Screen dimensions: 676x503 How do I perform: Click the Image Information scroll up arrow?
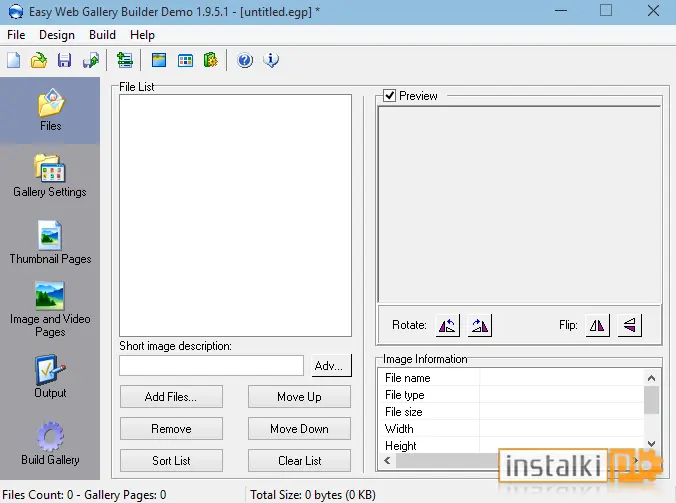pos(651,378)
